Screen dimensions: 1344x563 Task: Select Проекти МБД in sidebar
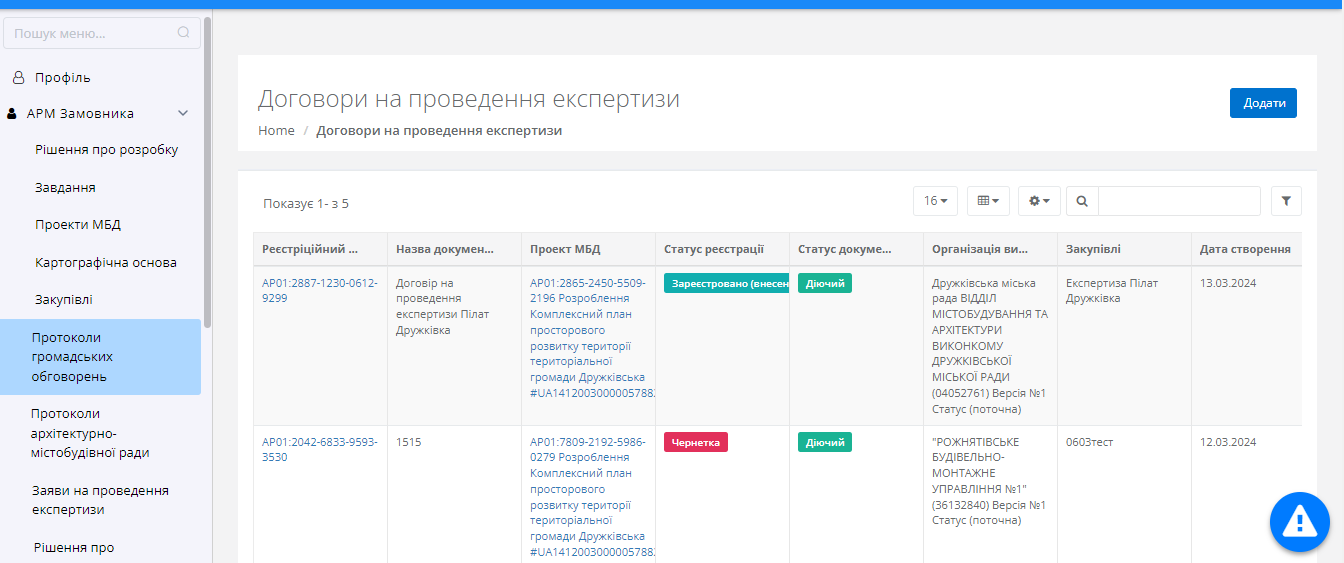tap(78, 225)
